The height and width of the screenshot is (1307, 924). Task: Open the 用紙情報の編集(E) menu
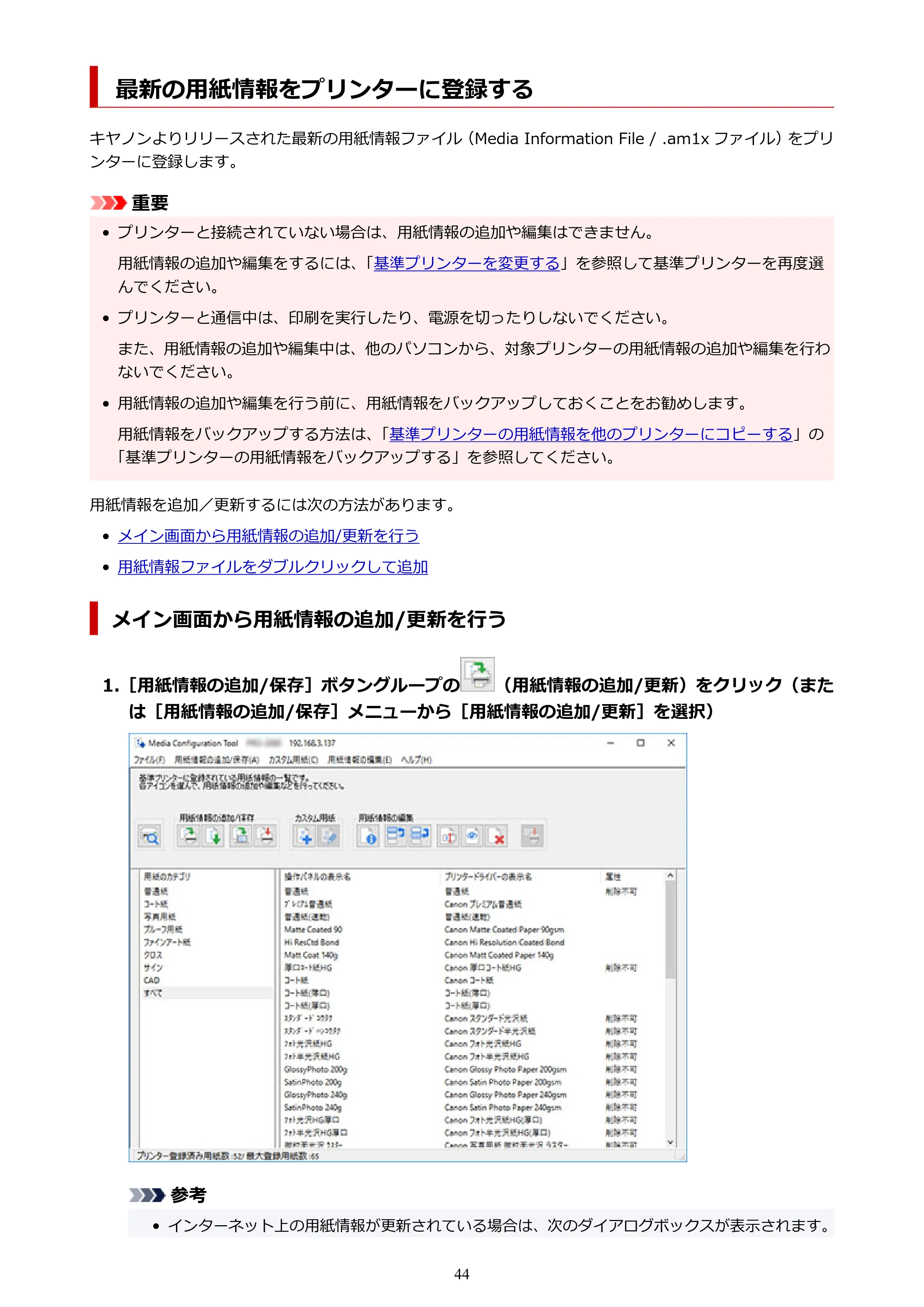(x=359, y=760)
